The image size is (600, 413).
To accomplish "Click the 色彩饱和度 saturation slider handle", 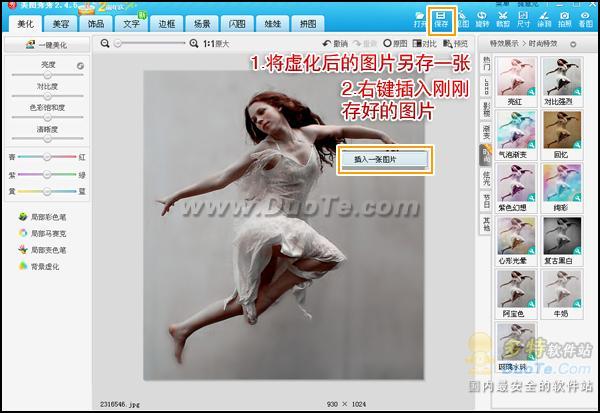I will pyautogui.click(x=47, y=118).
